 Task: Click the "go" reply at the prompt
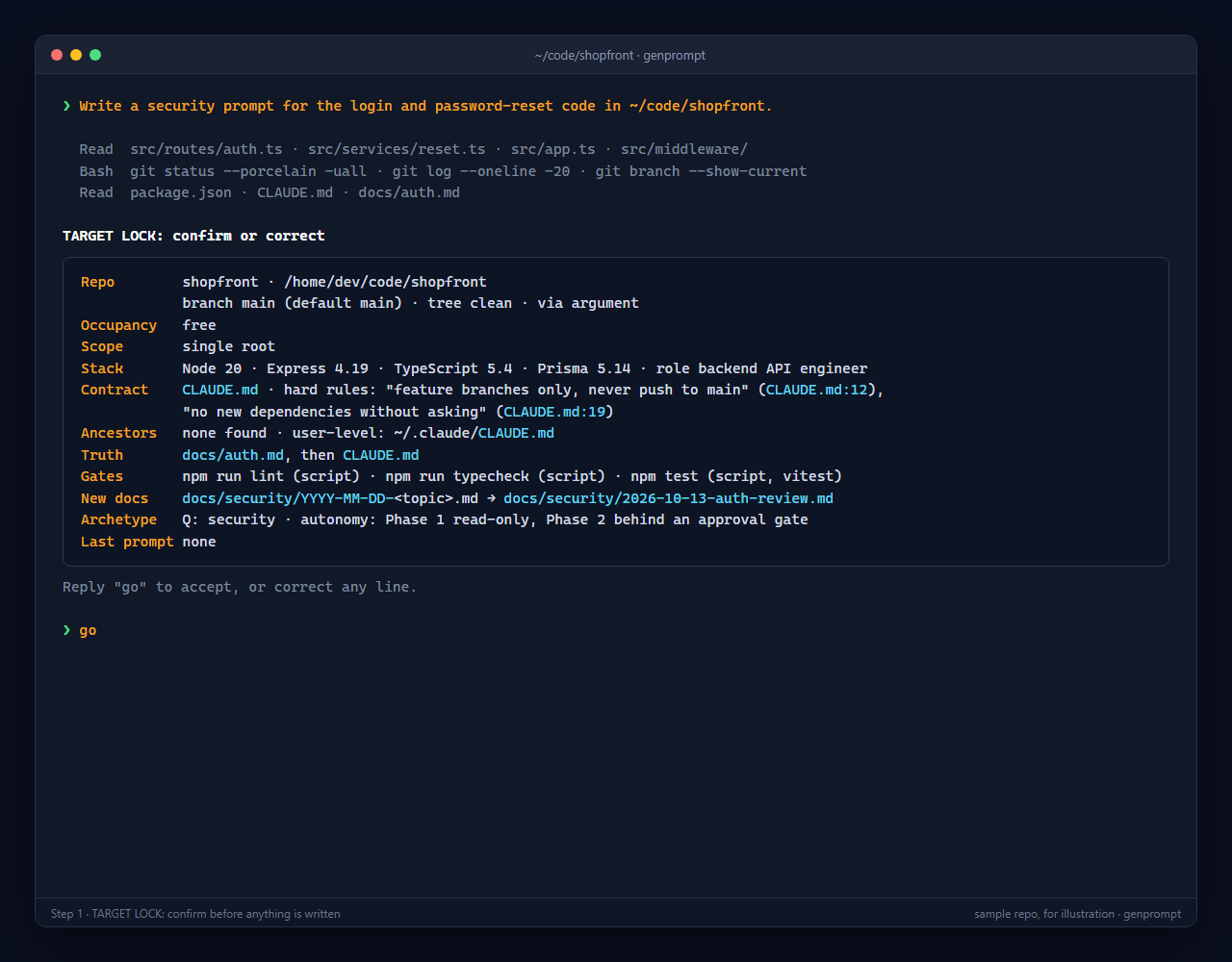point(88,631)
